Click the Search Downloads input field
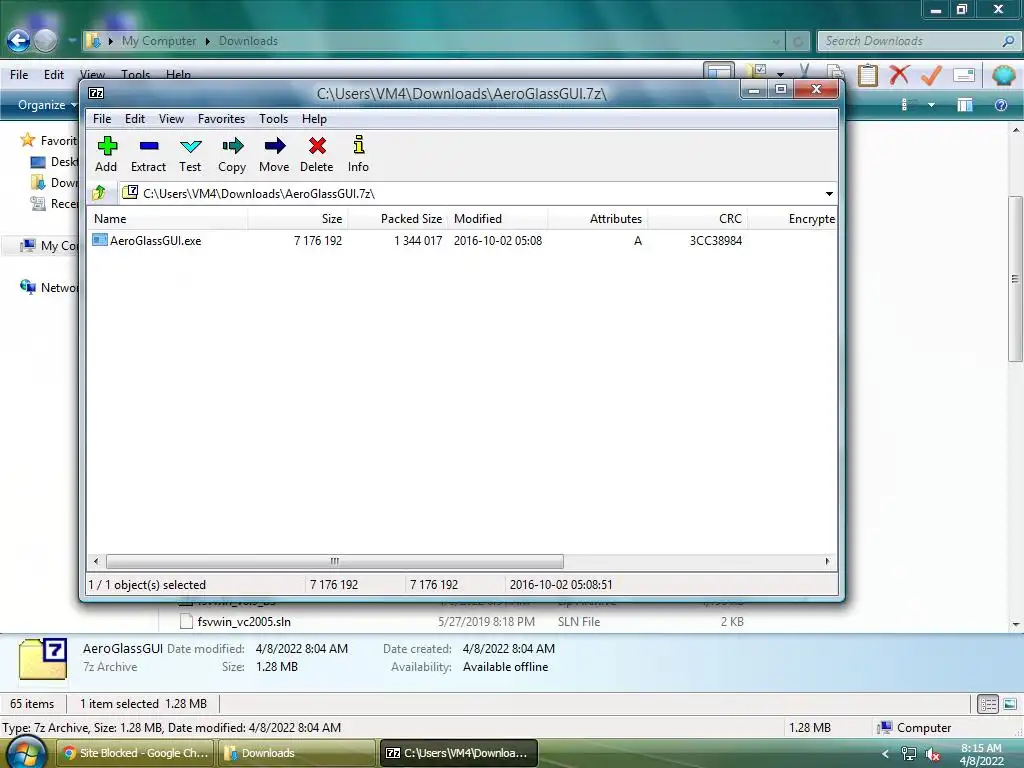The height and width of the screenshot is (768, 1024). click(909, 41)
